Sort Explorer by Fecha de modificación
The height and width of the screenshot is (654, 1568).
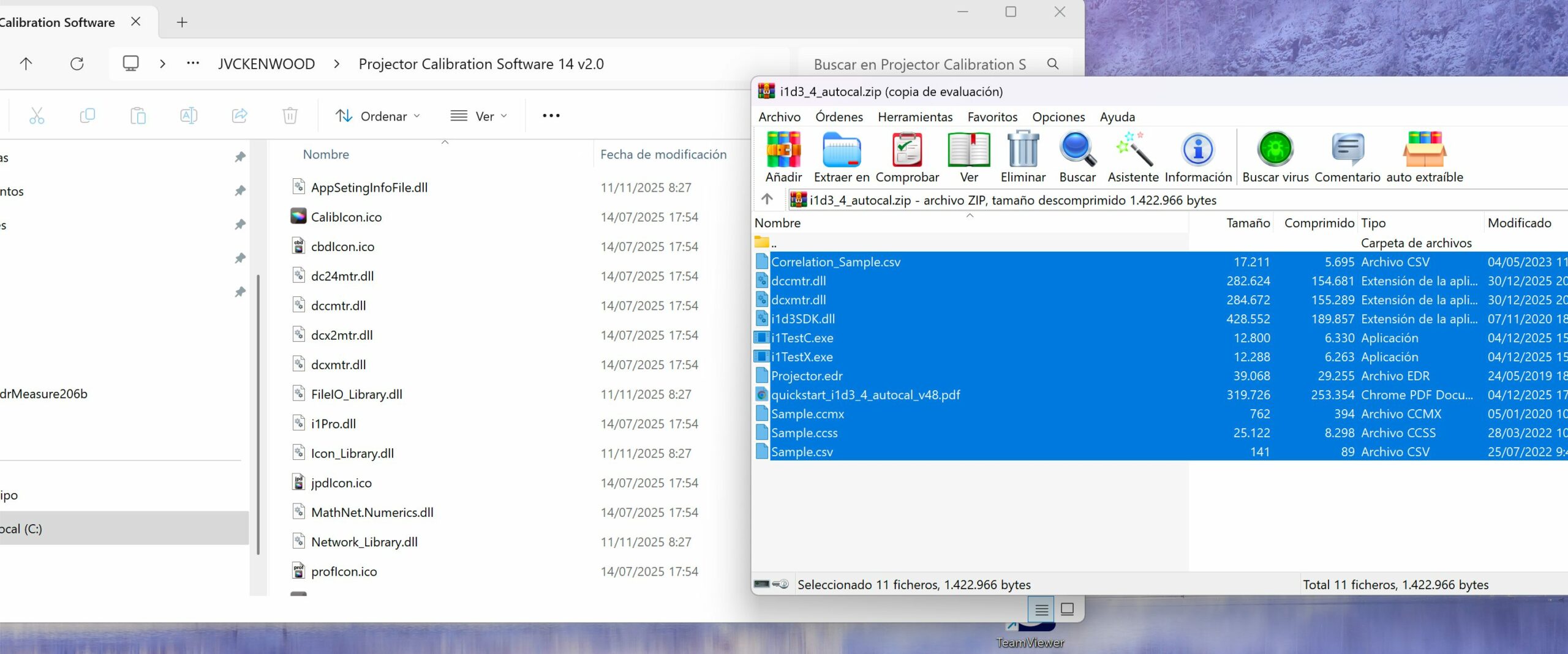pyautogui.click(x=663, y=154)
